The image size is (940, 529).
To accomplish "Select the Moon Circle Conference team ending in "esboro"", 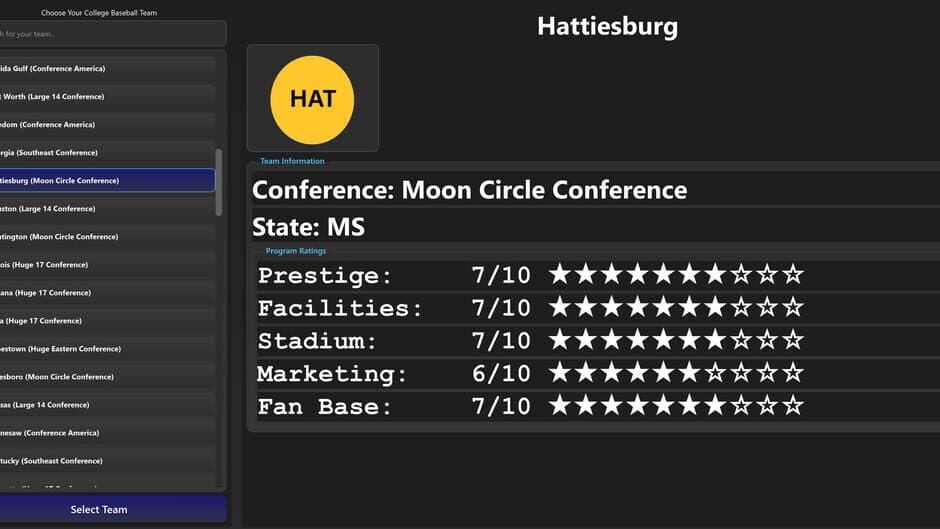I will tap(105, 377).
